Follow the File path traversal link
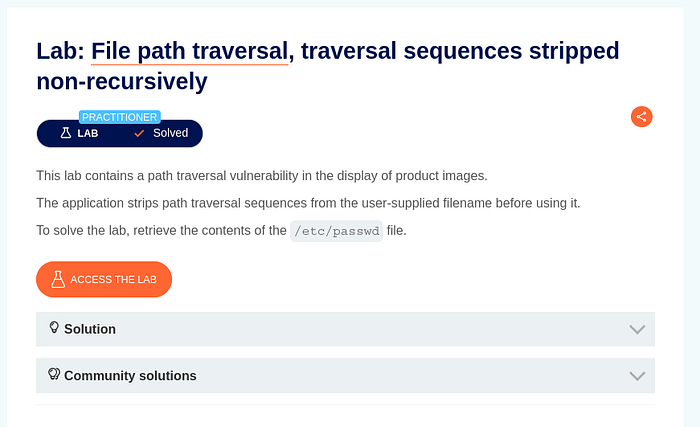The height and width of the screenshot is (427, 700). pyautogui.click(x=189, y=51)
